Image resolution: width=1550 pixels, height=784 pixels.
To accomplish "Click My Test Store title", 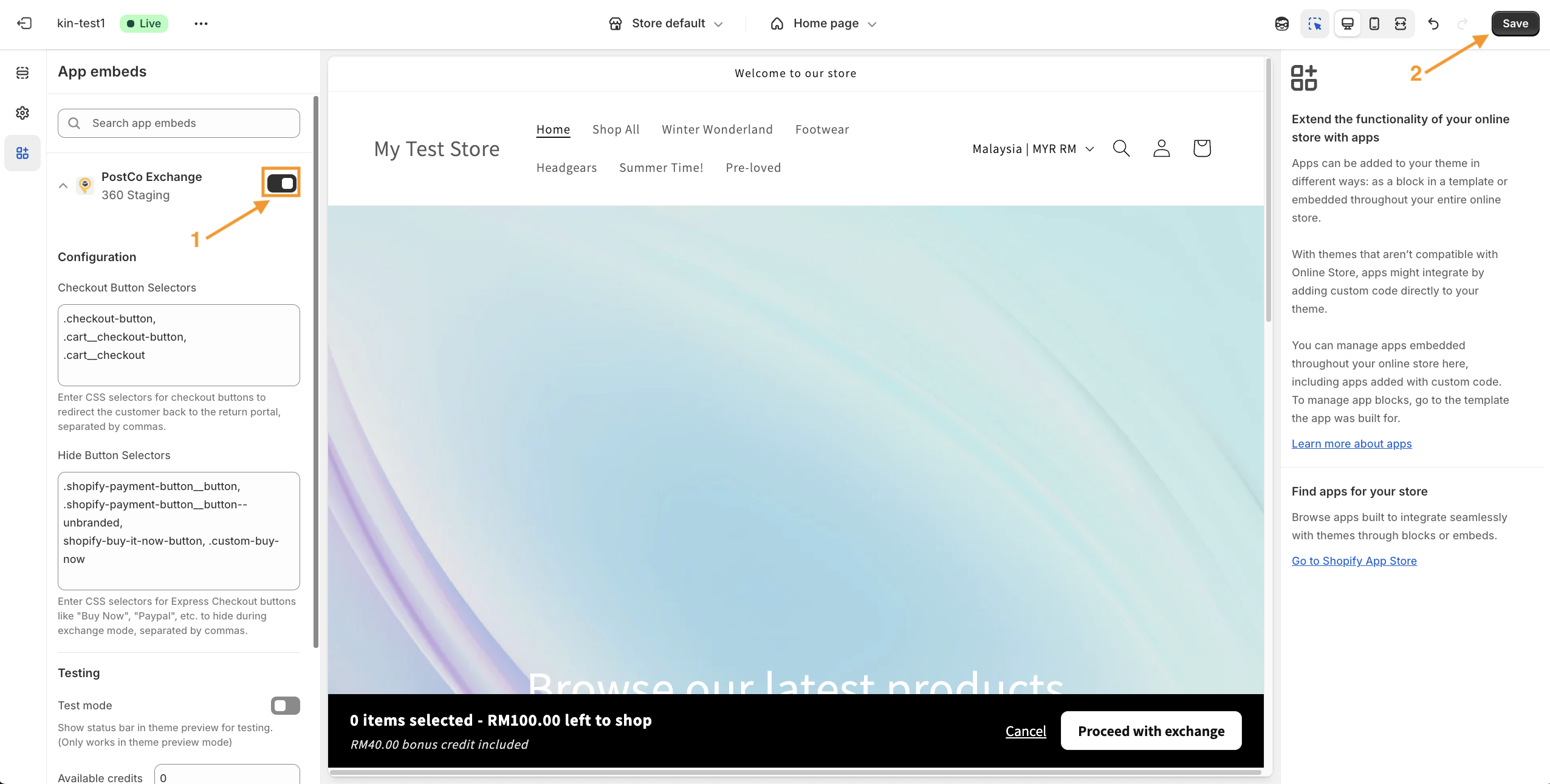I will coord(437,149).
